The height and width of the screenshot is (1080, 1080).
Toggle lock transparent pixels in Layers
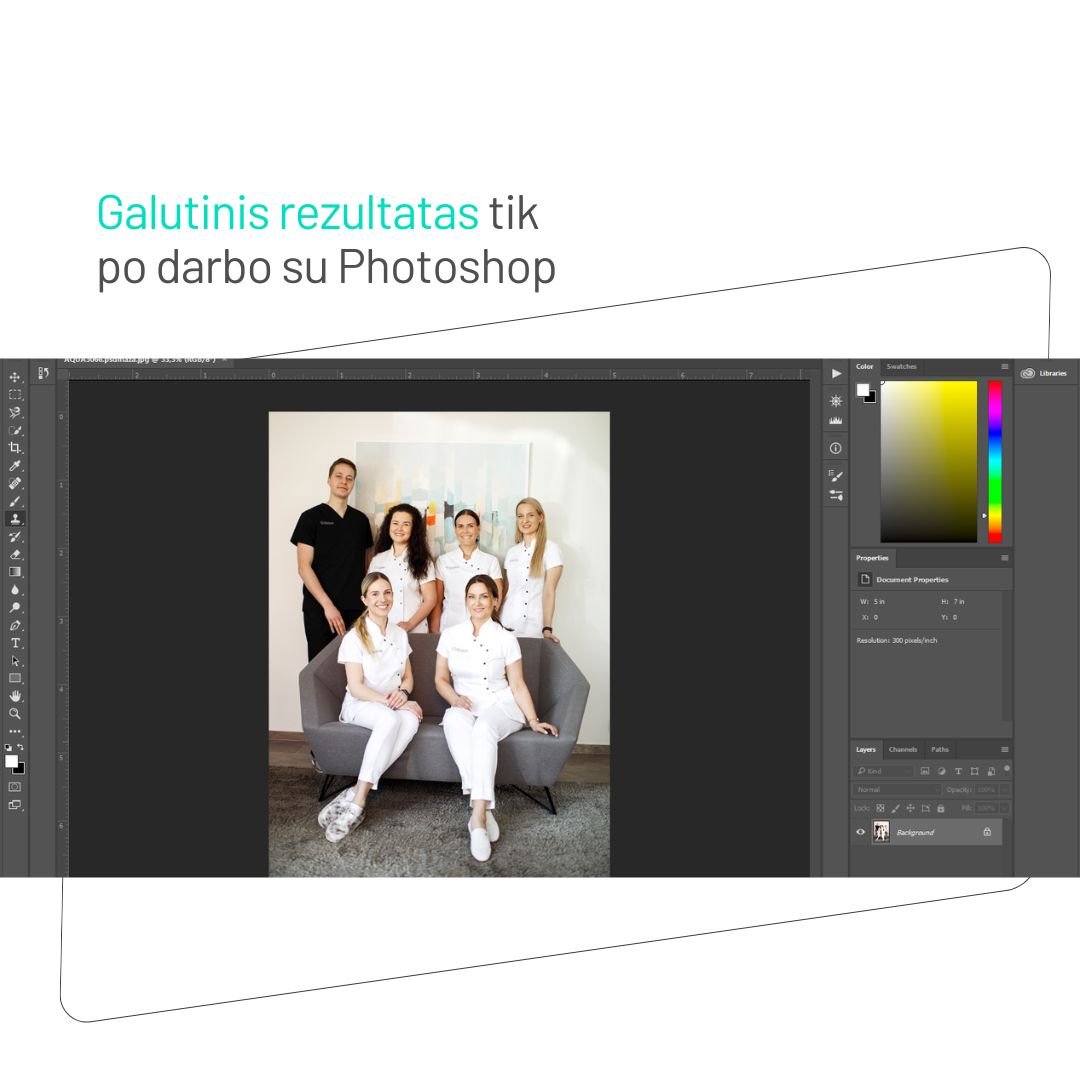881,808
